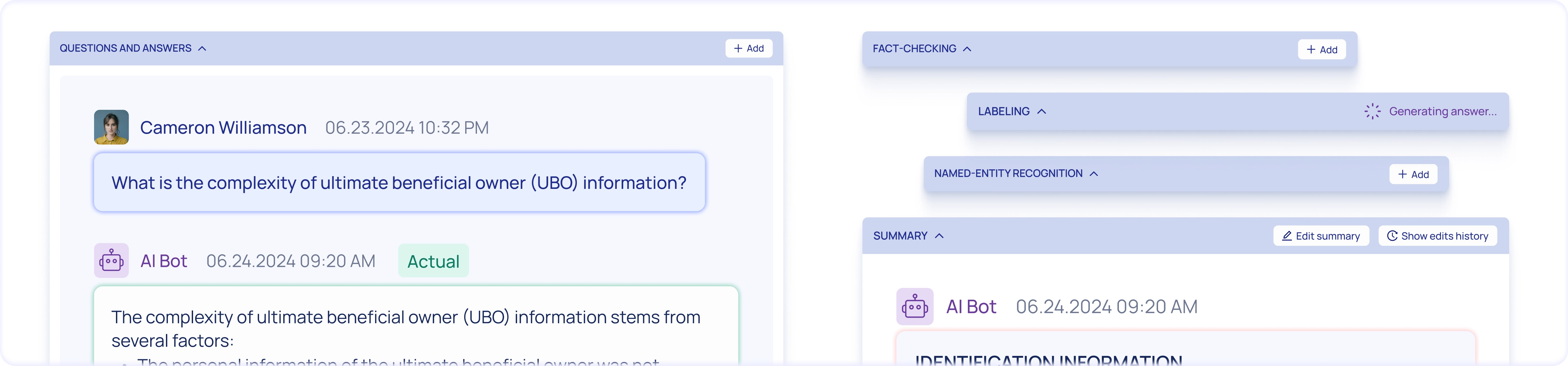Click the Generating answer... status text

tap(1443, 111)
